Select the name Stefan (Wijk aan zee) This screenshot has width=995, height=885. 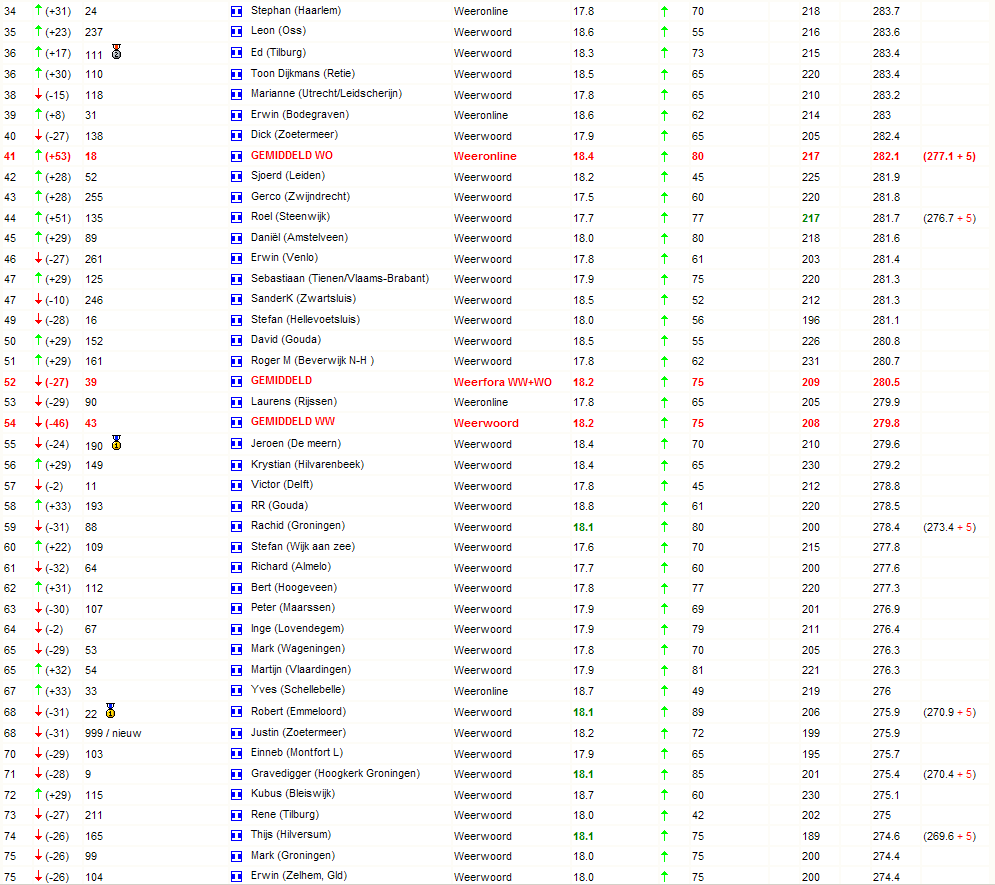click(303, 546)
